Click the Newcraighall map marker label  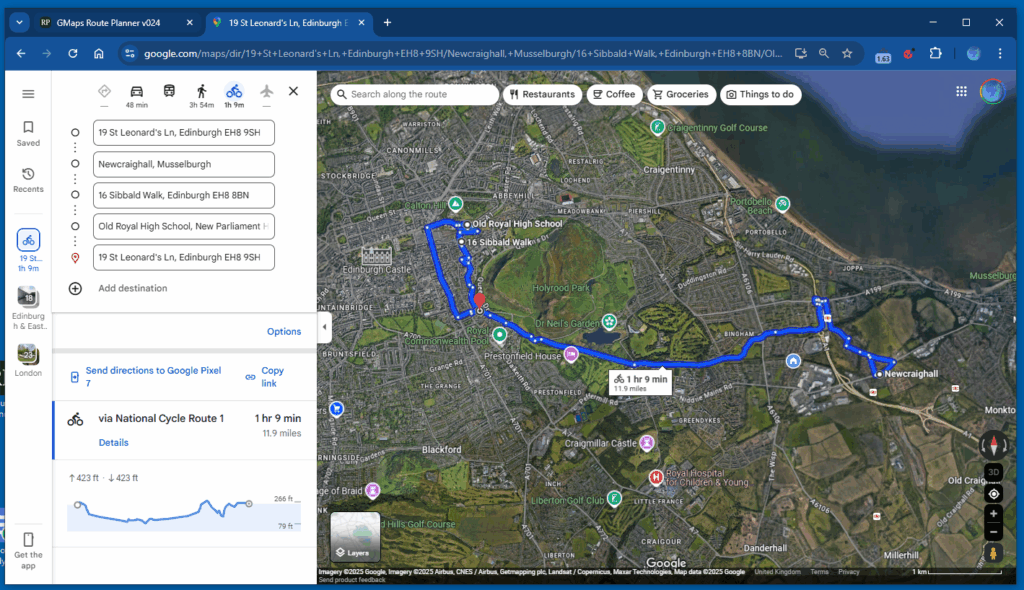point(910,374)
